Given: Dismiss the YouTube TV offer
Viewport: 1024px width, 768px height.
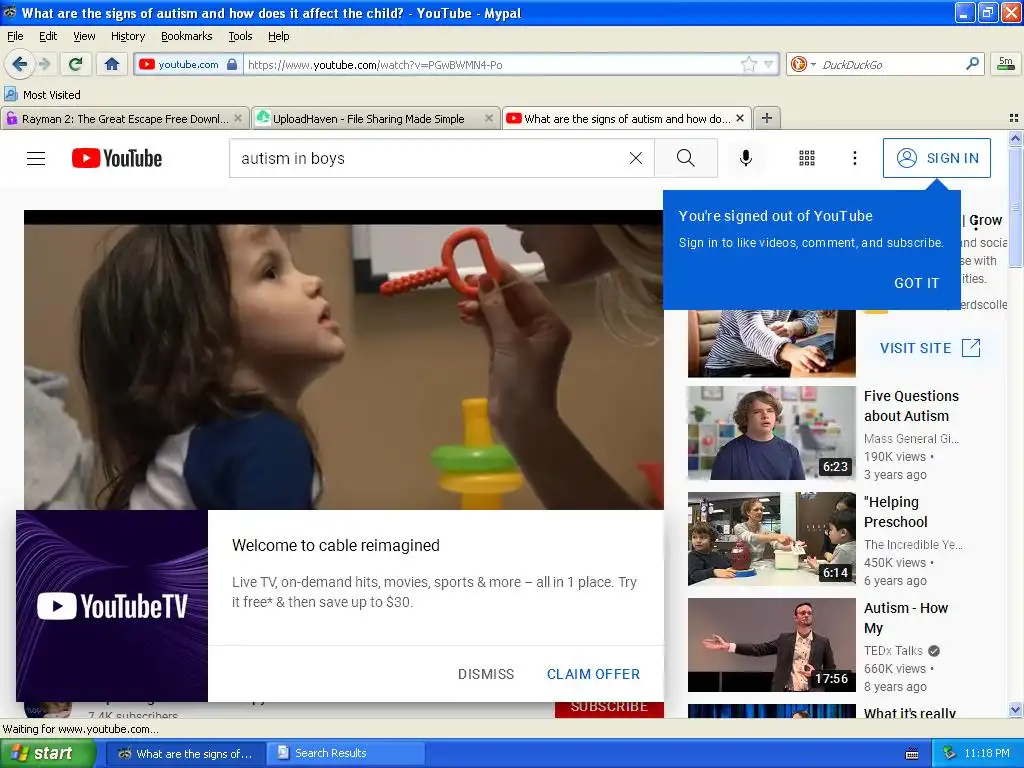Looking at the screenshot, I should pyautogui.click(x=486, y=674).
